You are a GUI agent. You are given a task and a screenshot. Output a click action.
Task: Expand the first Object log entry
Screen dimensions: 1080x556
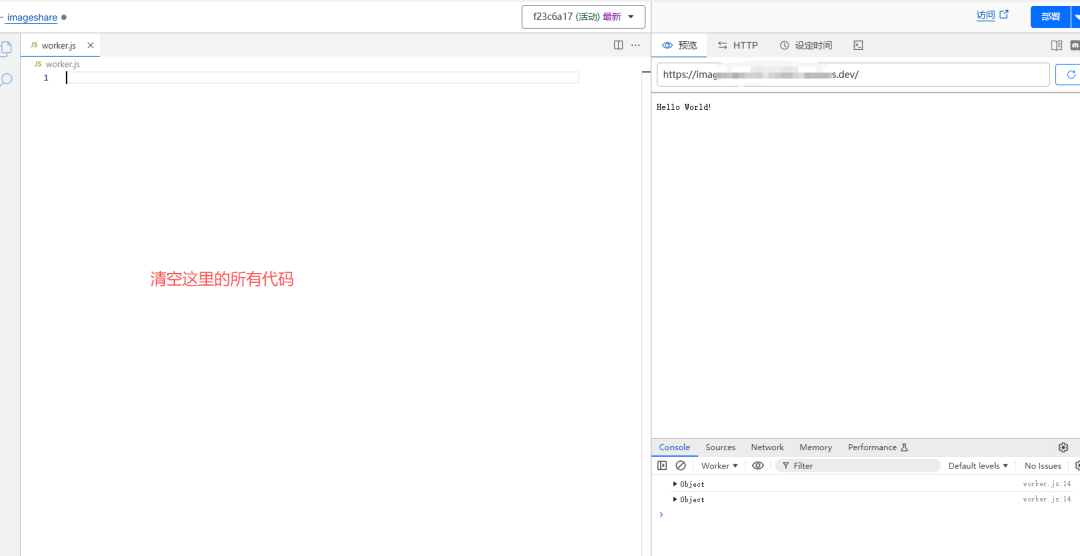(x=676, y=484)
